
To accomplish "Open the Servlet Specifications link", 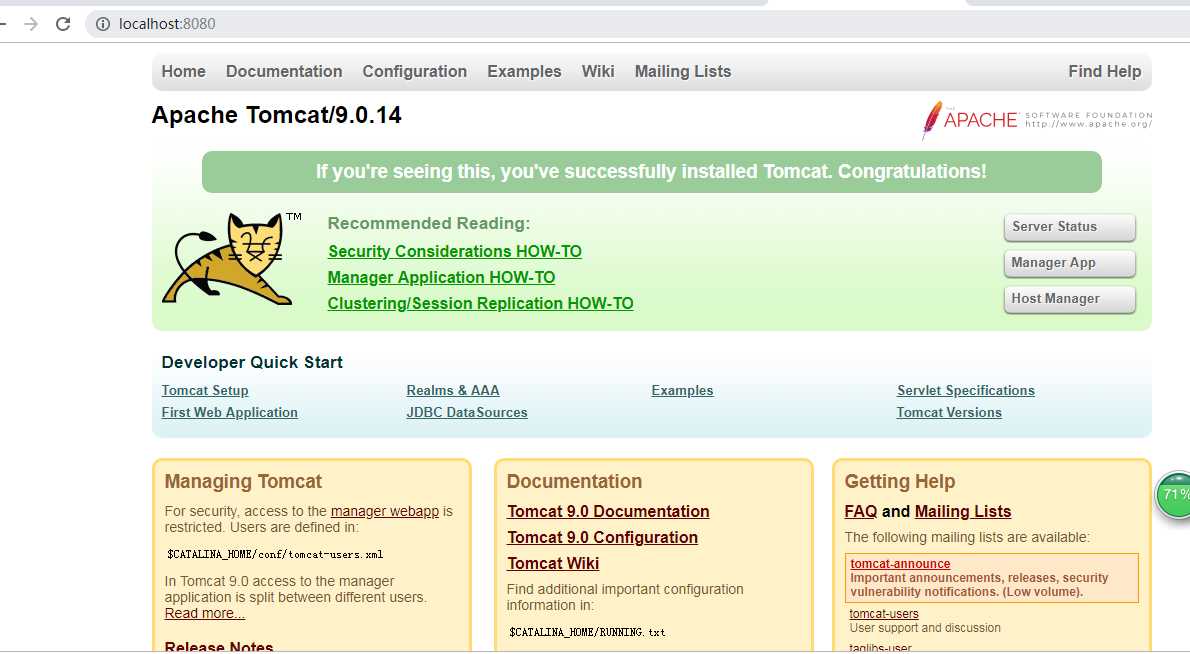I will coord(965,390).
